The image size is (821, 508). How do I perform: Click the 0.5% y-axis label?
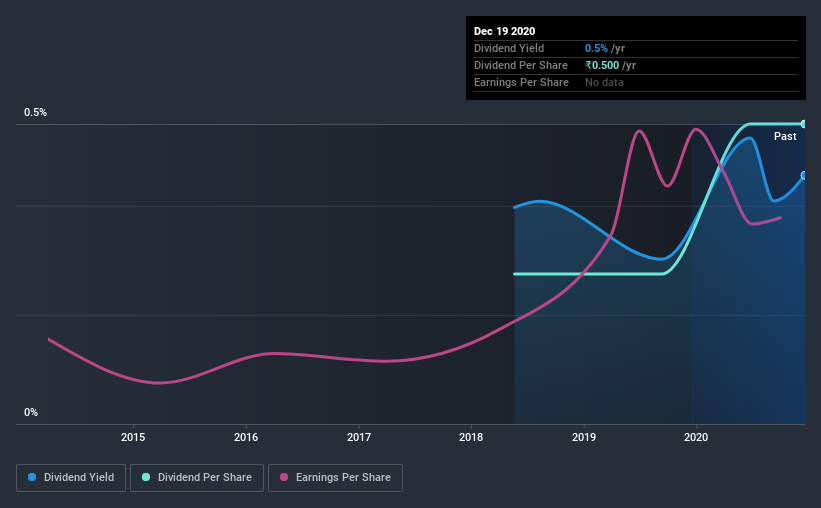(x=35, y=113)
